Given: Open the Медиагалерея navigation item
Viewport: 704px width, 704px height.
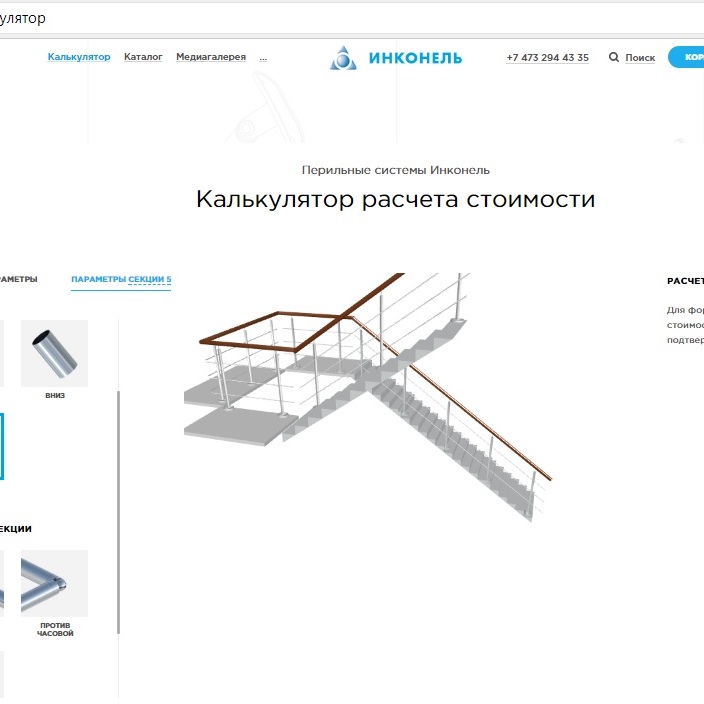Looking at the screenshot, I should (211, 57).
